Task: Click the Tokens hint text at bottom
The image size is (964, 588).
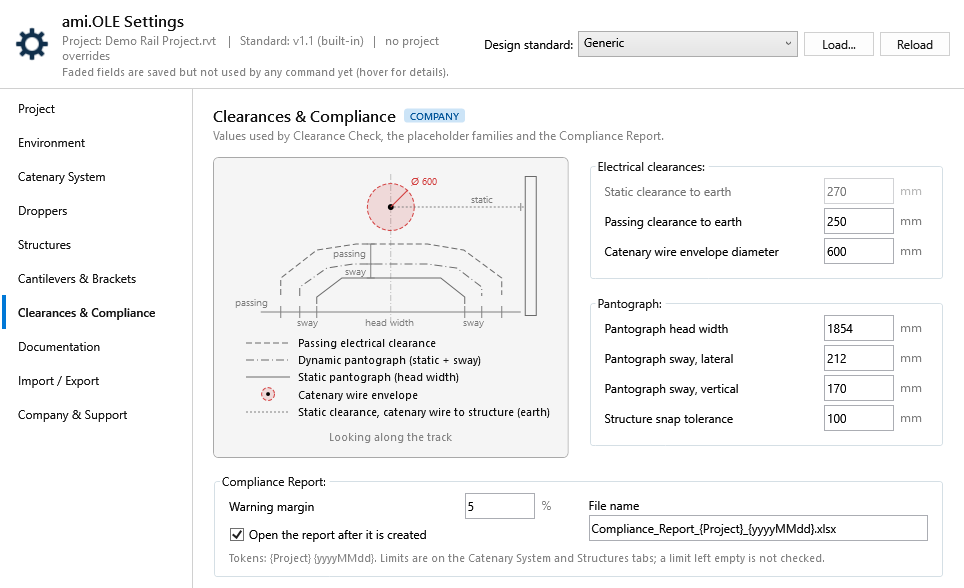Action: click(x=527, y=558)
